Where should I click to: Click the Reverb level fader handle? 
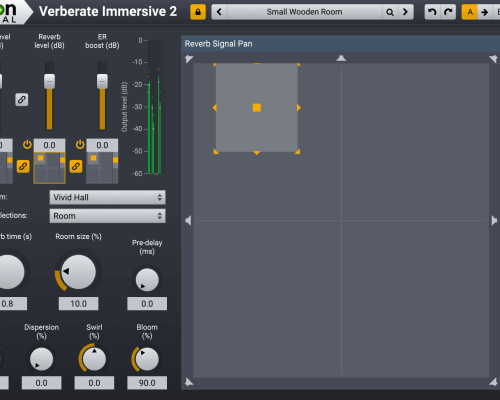click(49, 81)
